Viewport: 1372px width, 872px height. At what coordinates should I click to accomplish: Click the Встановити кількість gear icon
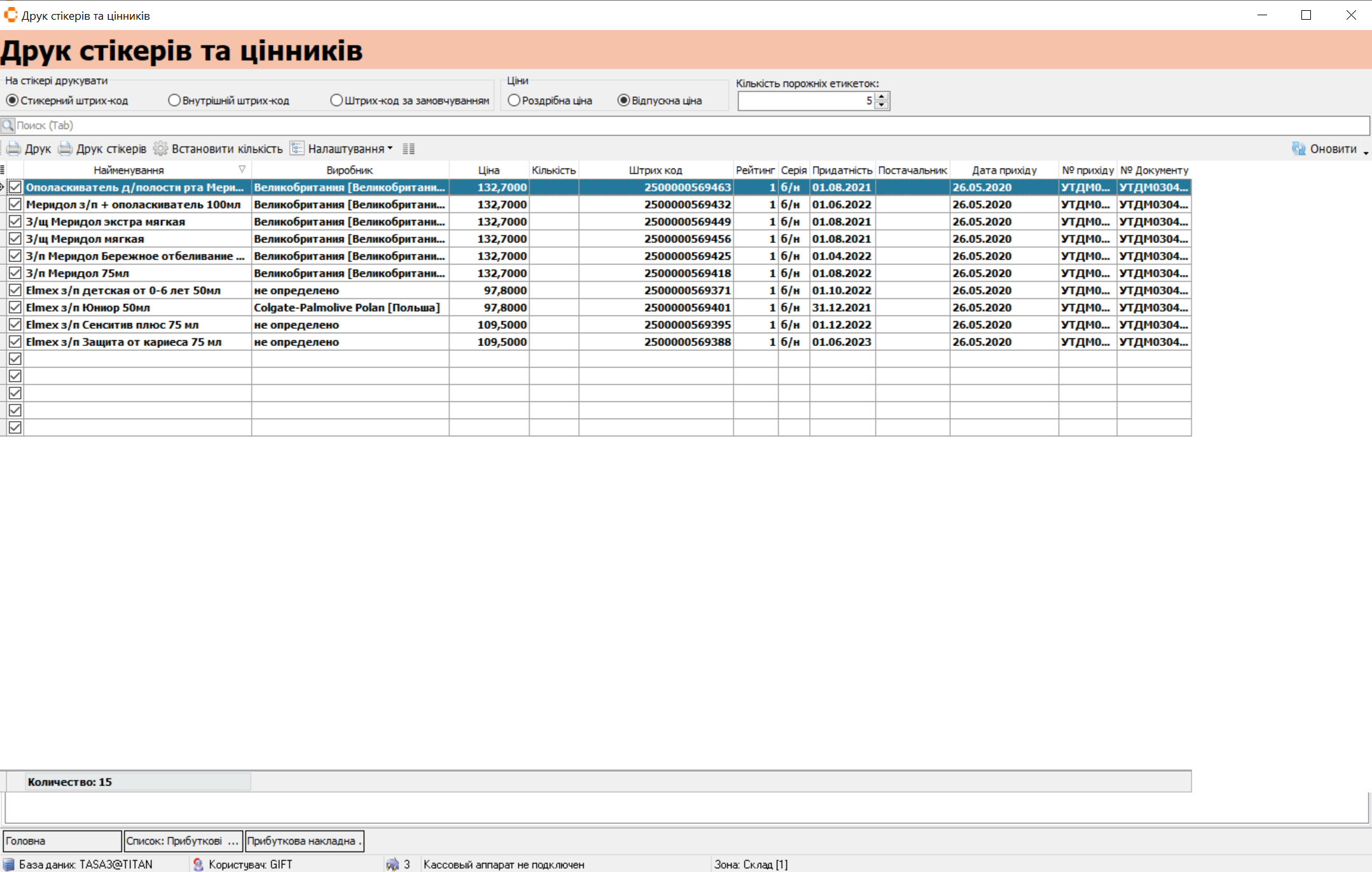[x=160, y=149]
